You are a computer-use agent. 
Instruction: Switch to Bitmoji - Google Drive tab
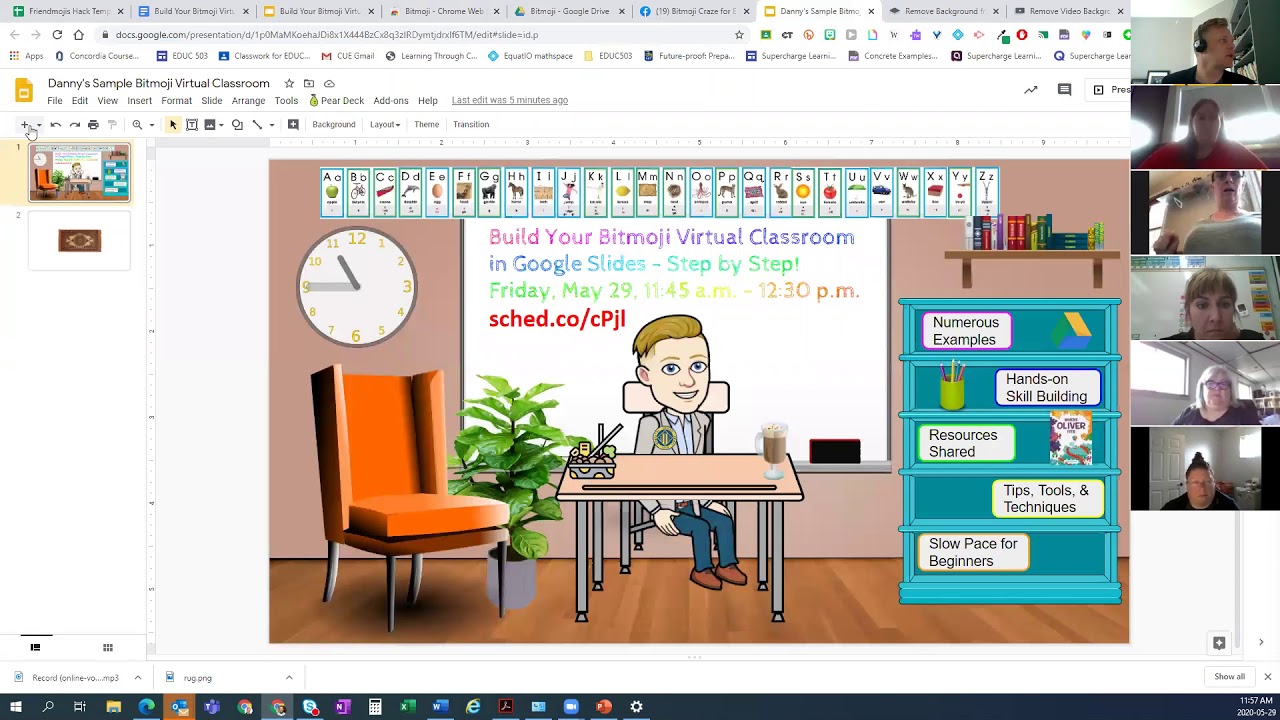click(x=569, y=11)
